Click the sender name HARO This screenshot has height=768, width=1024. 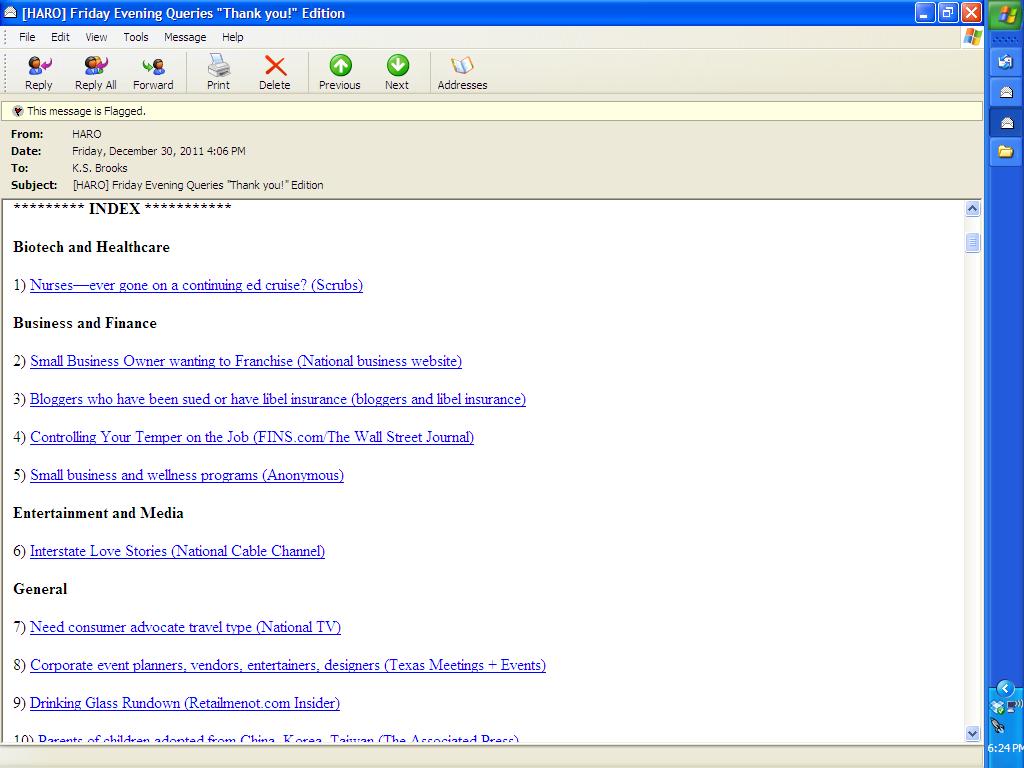click(87, 134)
